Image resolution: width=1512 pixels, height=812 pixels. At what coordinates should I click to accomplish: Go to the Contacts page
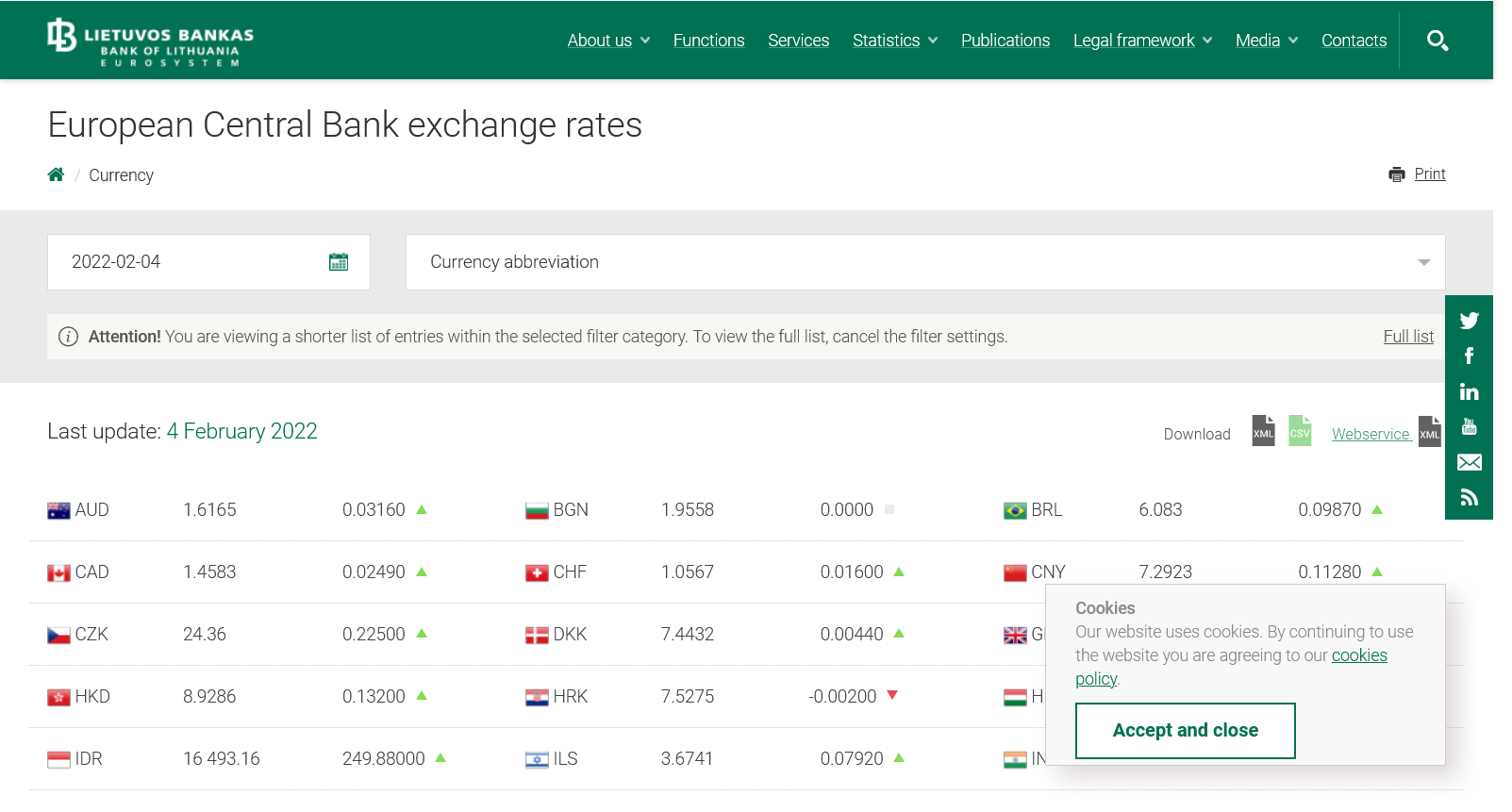[x=1354, y=41]
